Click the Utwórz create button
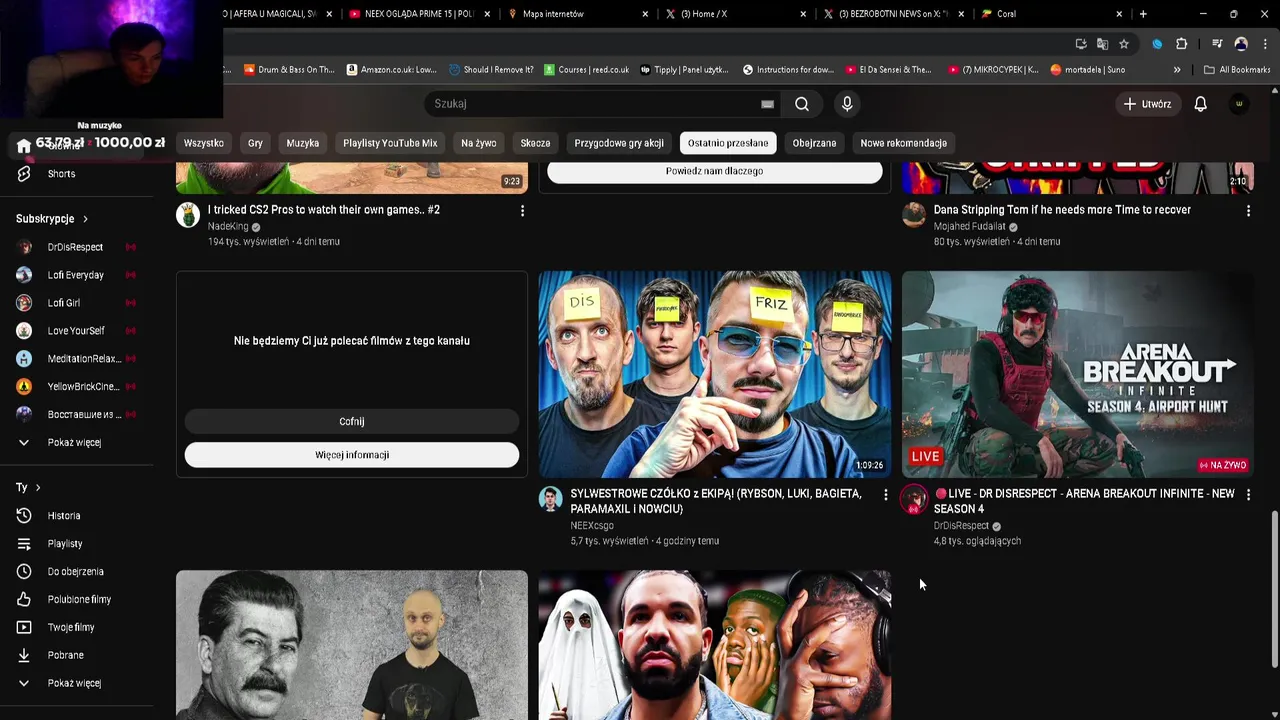This screenshot has width=1280, height=720. point(1147,104)
